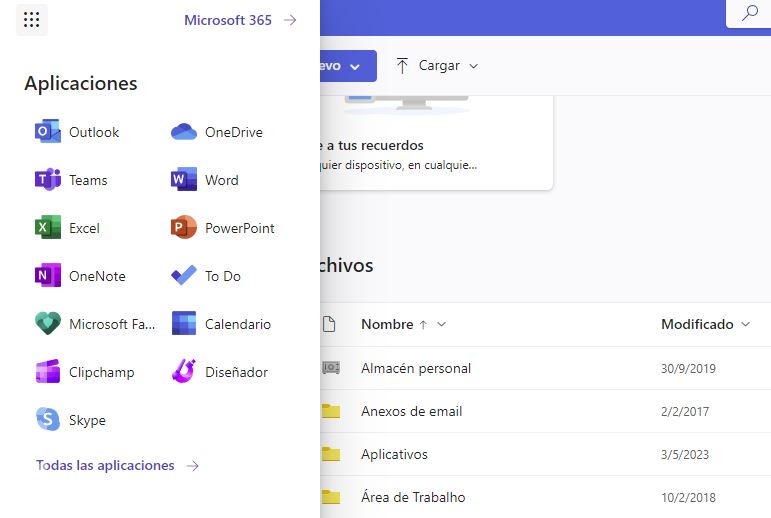771x518 pixels.
Task: Open OneNote app icon
Action: 48,276
